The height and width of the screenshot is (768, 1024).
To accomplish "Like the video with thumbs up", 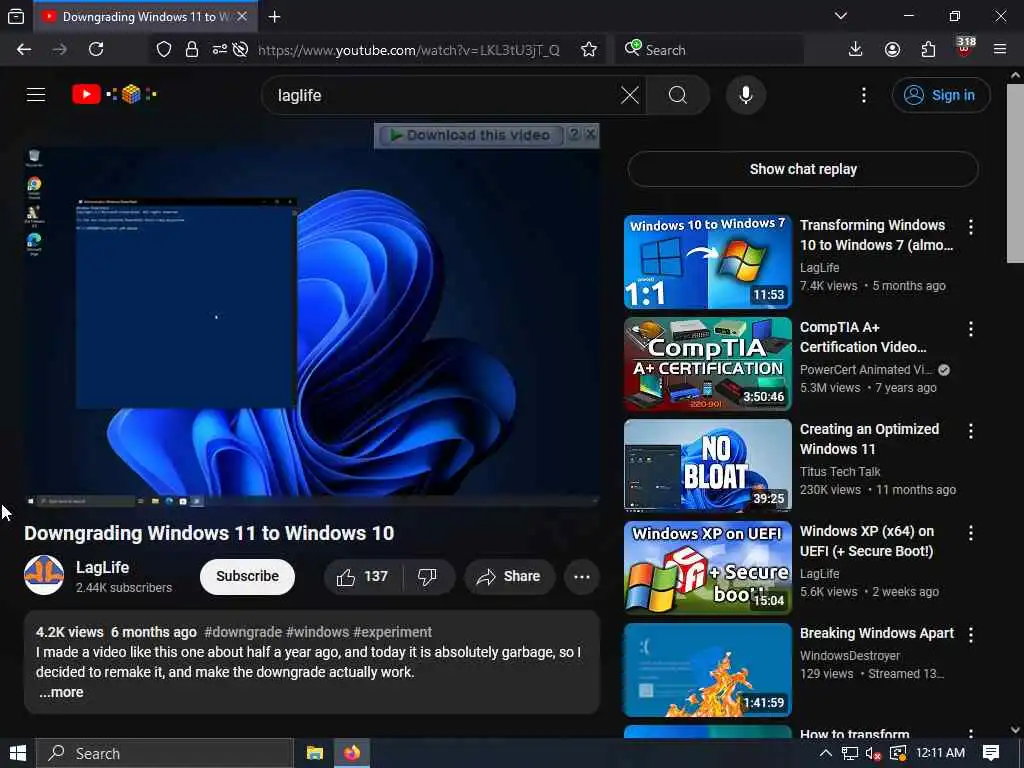I will click(x=362, y=577).
